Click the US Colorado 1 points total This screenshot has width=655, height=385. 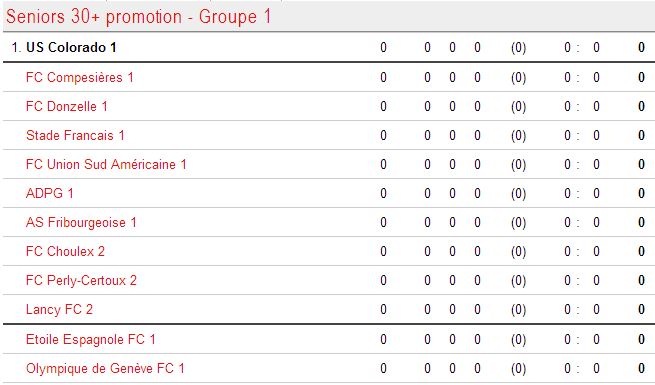(641, 48)
